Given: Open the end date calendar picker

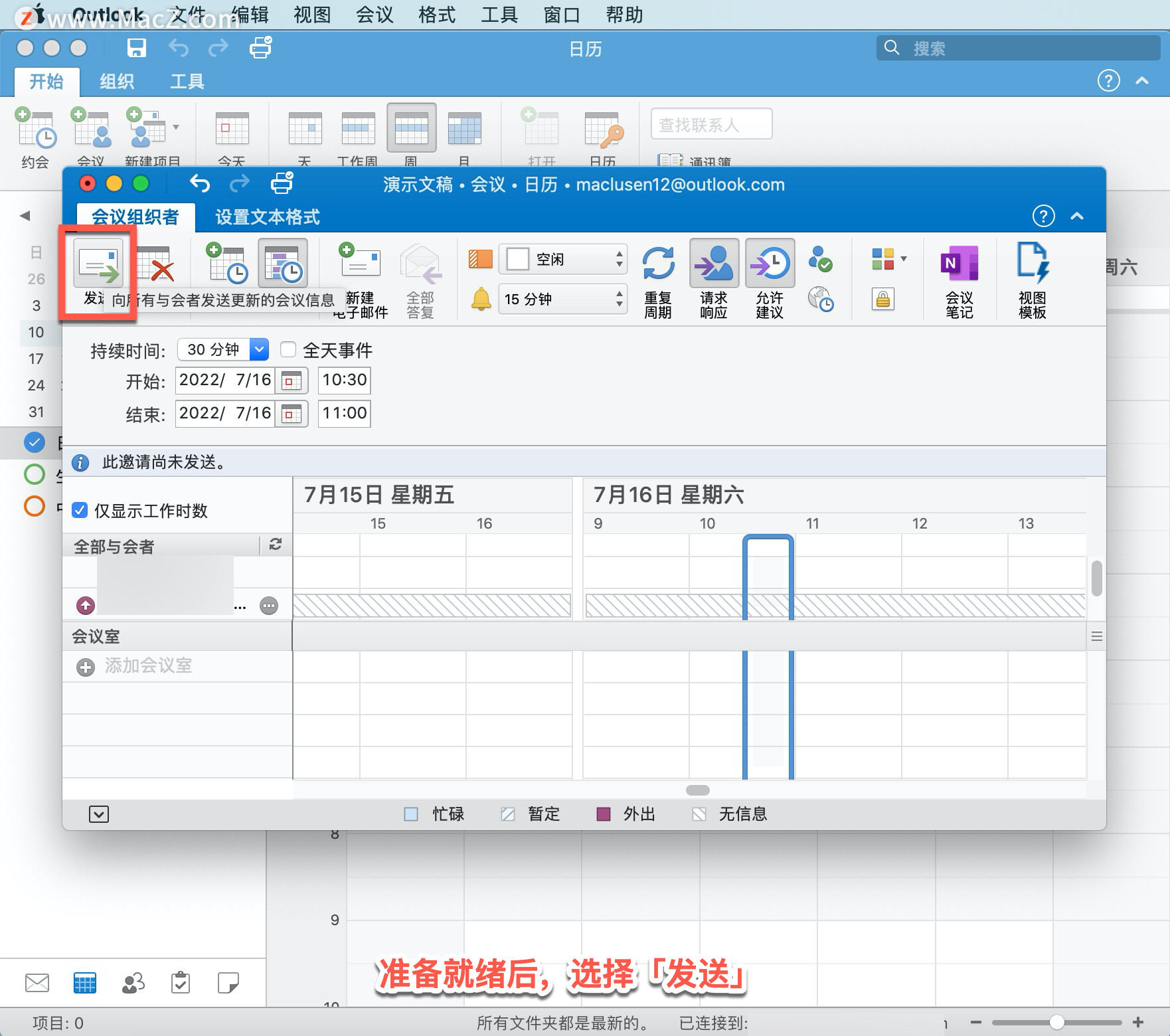Looking at the screenshot, I should click(291, 414).
